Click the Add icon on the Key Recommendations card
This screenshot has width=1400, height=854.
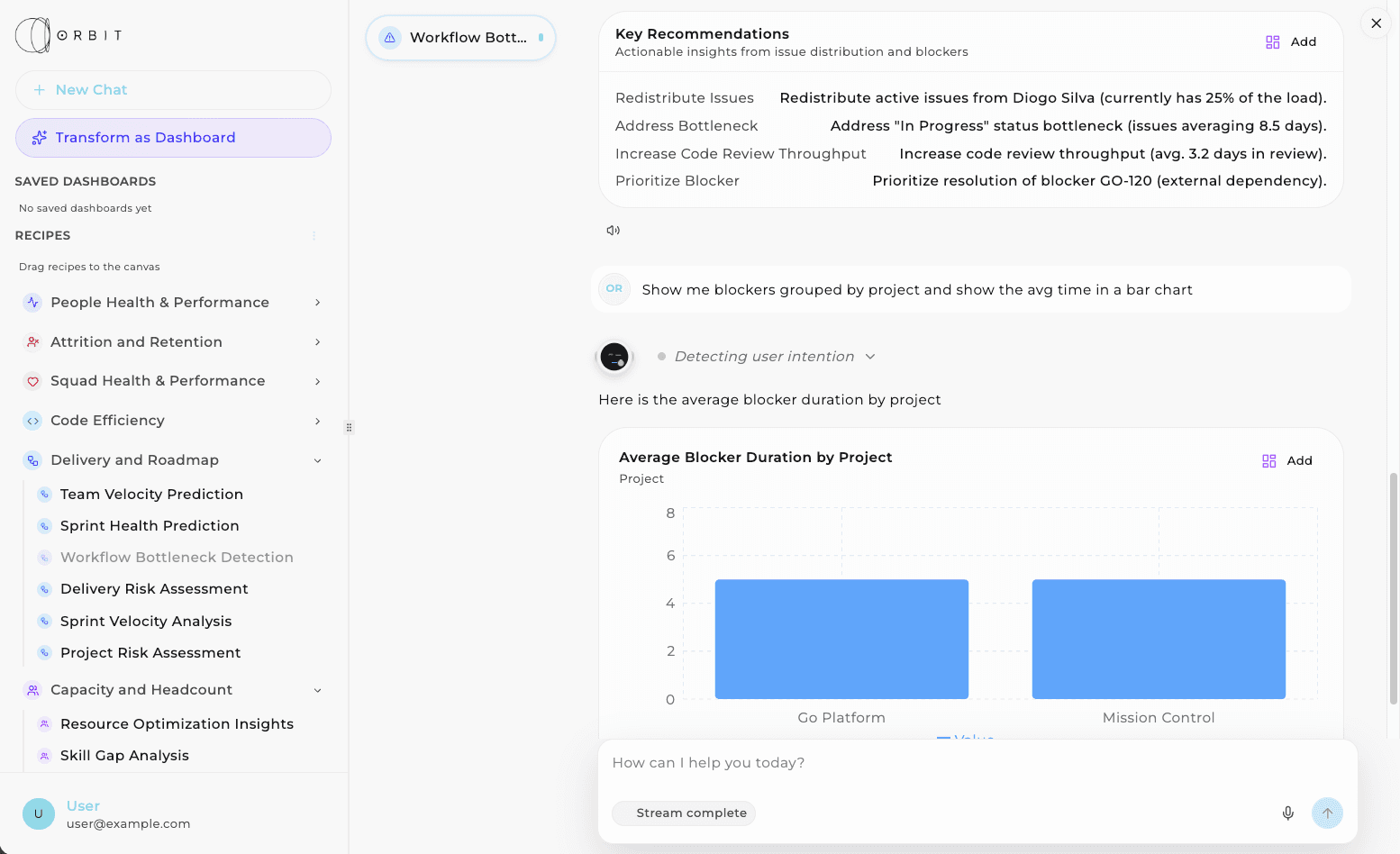pyautogui.click(x=1272, y=41)
